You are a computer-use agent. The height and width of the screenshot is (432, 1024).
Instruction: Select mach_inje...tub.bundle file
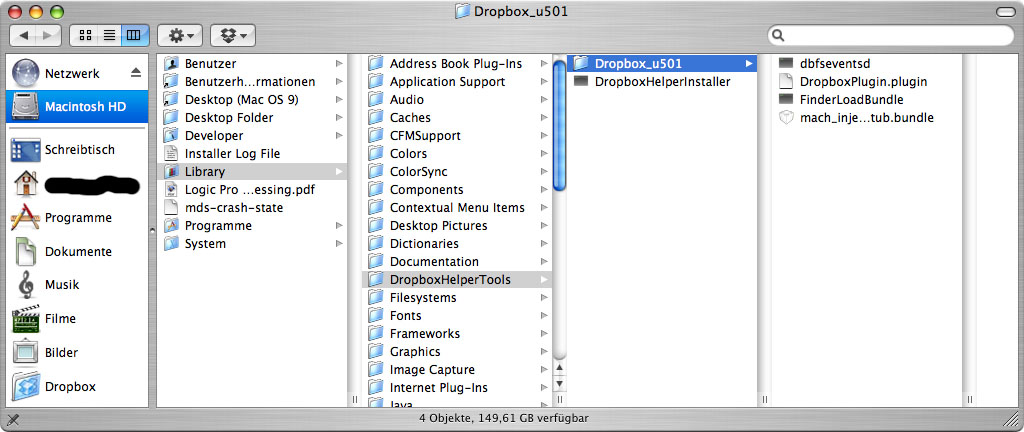point(867,118)
